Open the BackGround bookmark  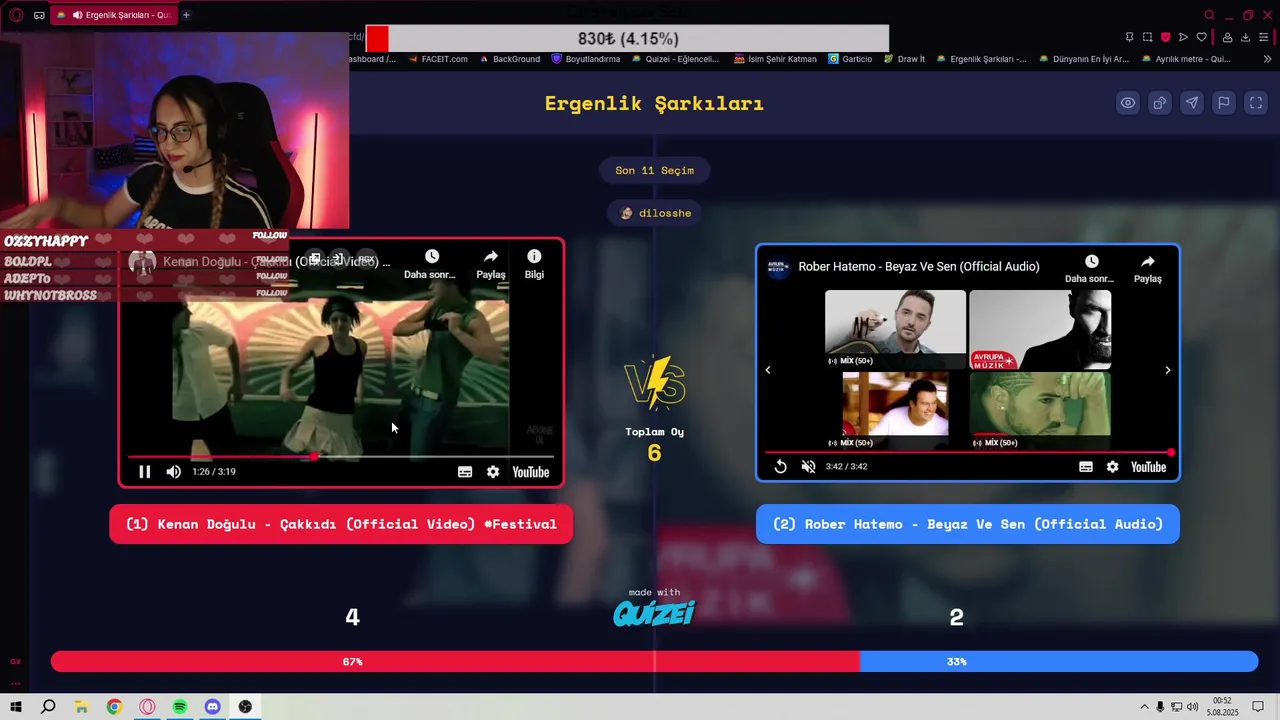[510, 59]
